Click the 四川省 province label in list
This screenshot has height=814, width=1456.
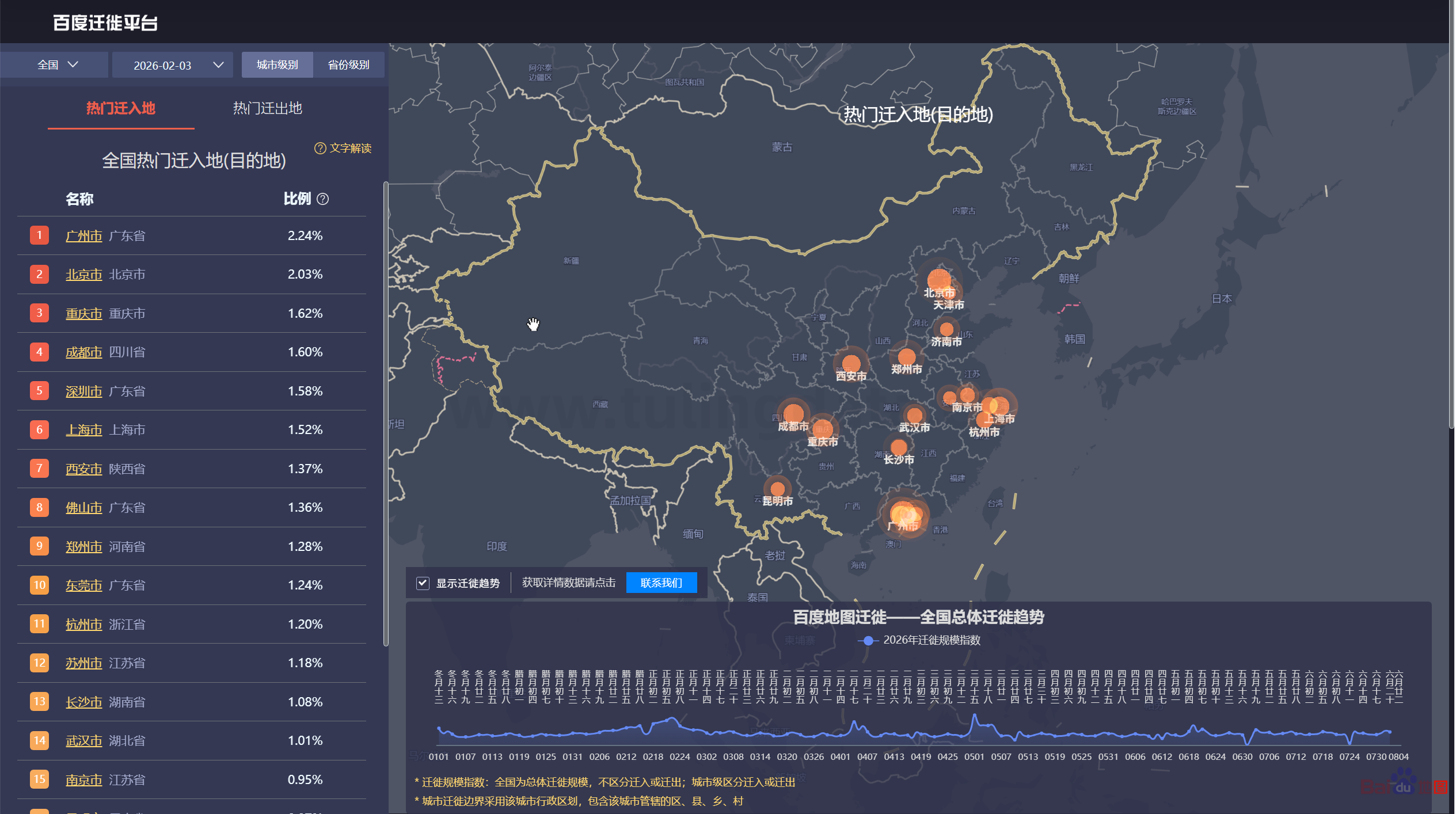[127, 352]
